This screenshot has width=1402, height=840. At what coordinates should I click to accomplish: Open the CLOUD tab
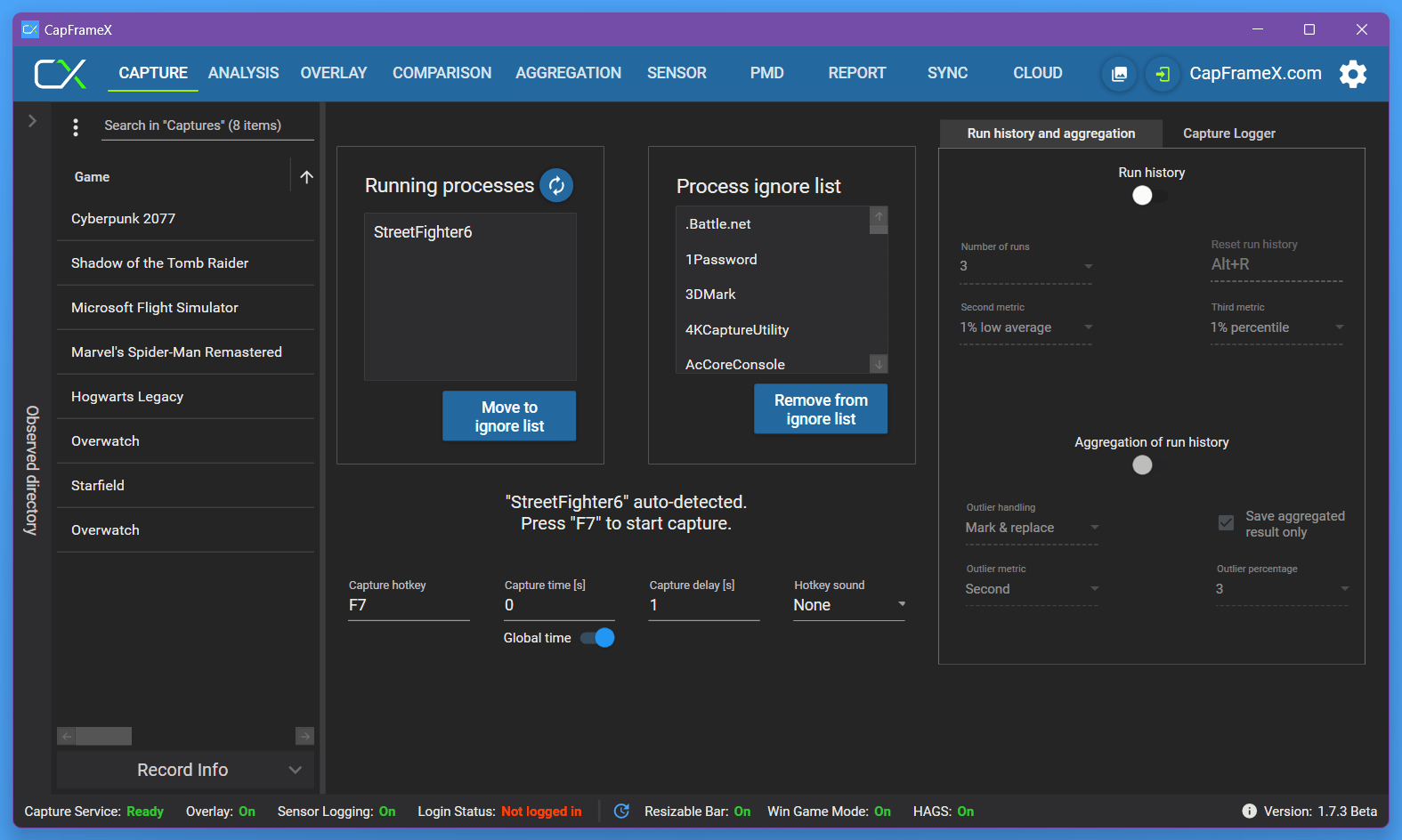(1038, 73)
